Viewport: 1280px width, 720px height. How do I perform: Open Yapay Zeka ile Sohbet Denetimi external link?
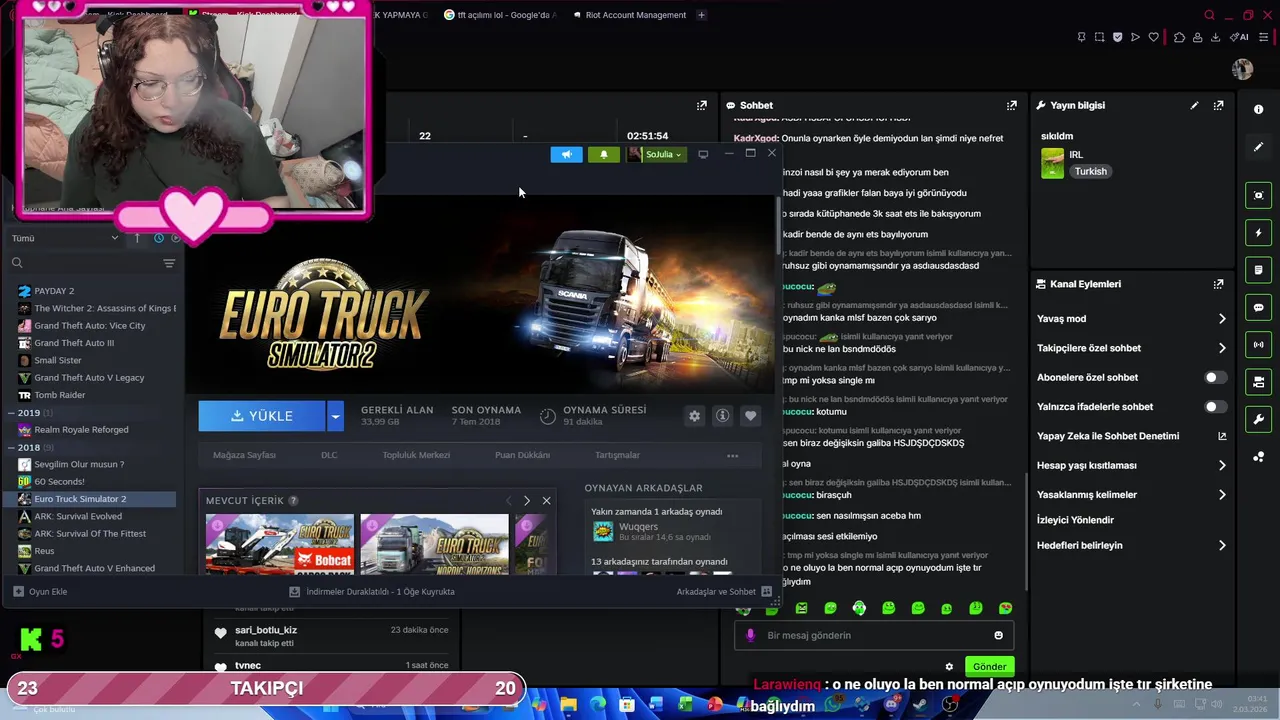click(x=1222, y=436)
